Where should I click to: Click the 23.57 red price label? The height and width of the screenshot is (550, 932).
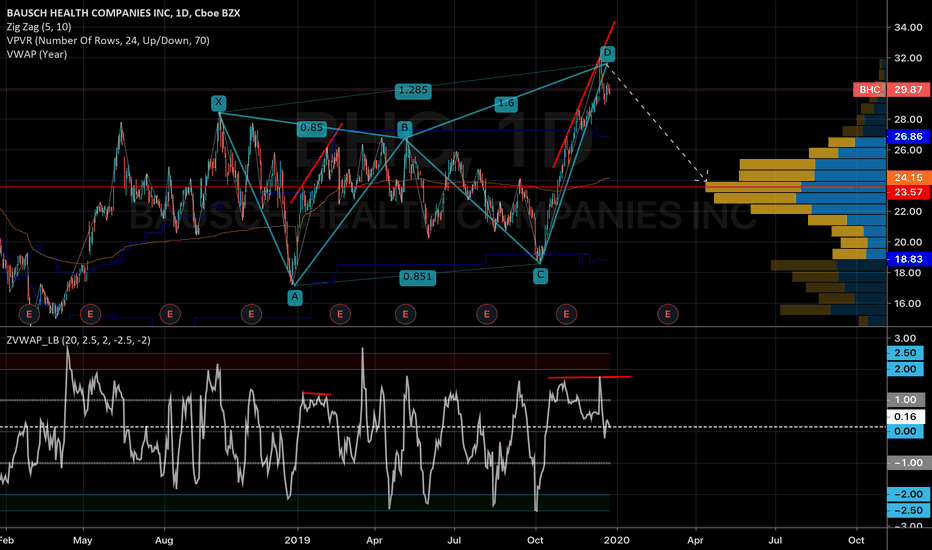tap(909, 192)
